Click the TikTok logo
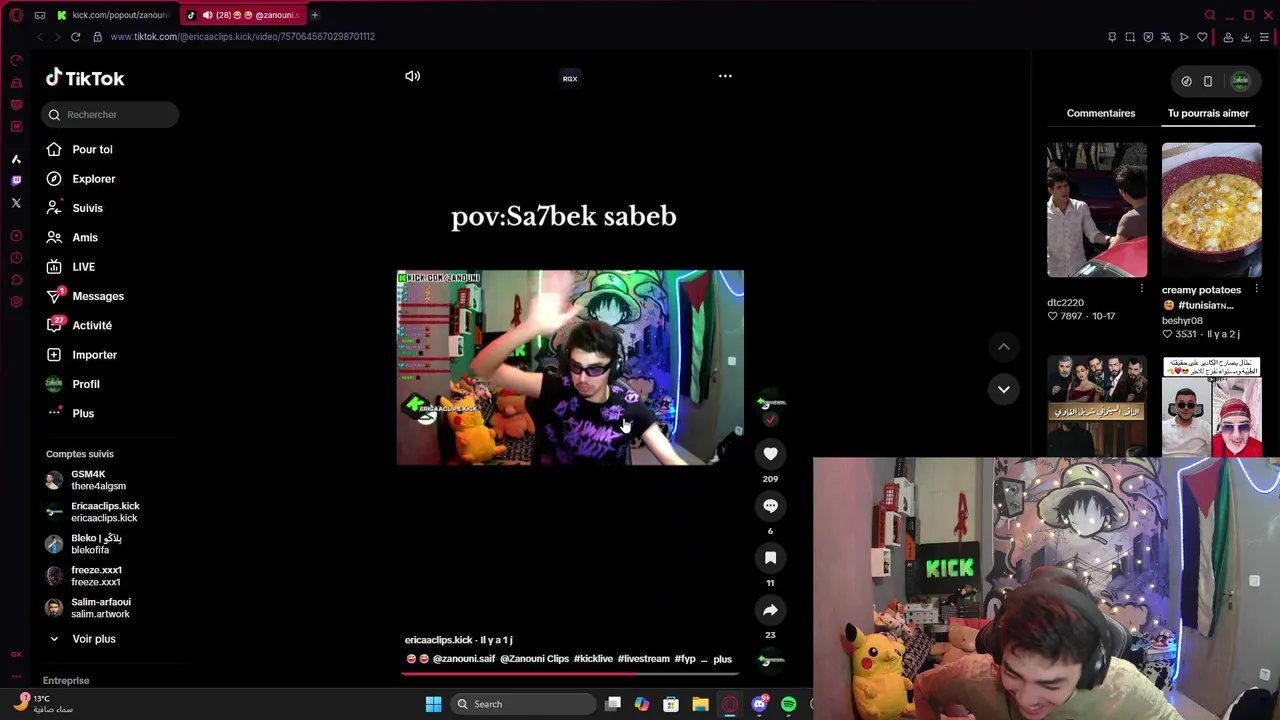The image size is (1280, 720). point(85,78)
